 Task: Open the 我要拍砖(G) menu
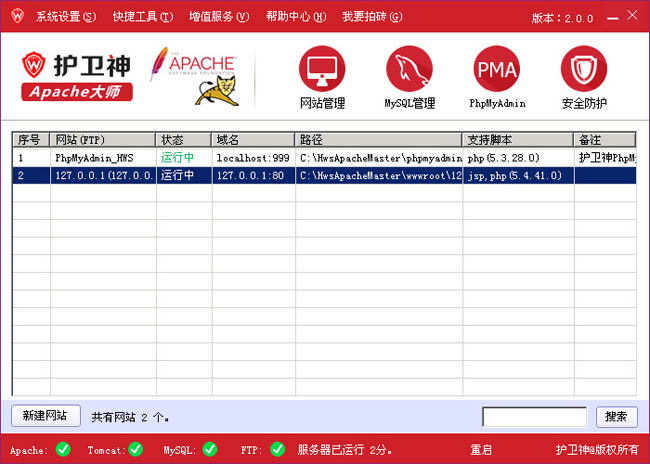coord(372,17)
